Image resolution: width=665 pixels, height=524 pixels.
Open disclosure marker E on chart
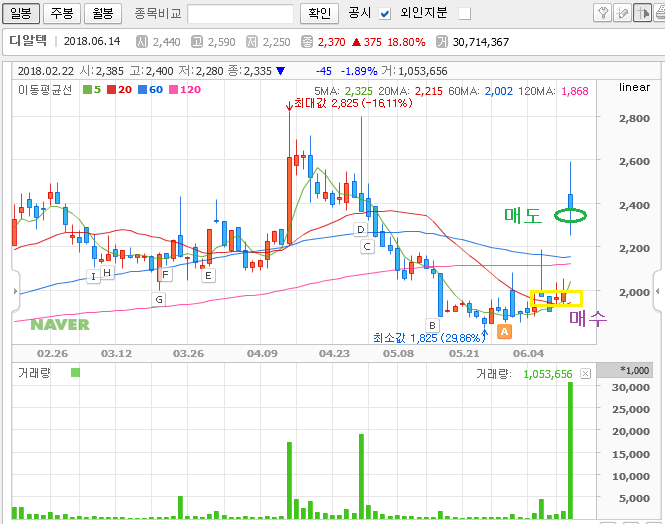(x=208, y=276)
